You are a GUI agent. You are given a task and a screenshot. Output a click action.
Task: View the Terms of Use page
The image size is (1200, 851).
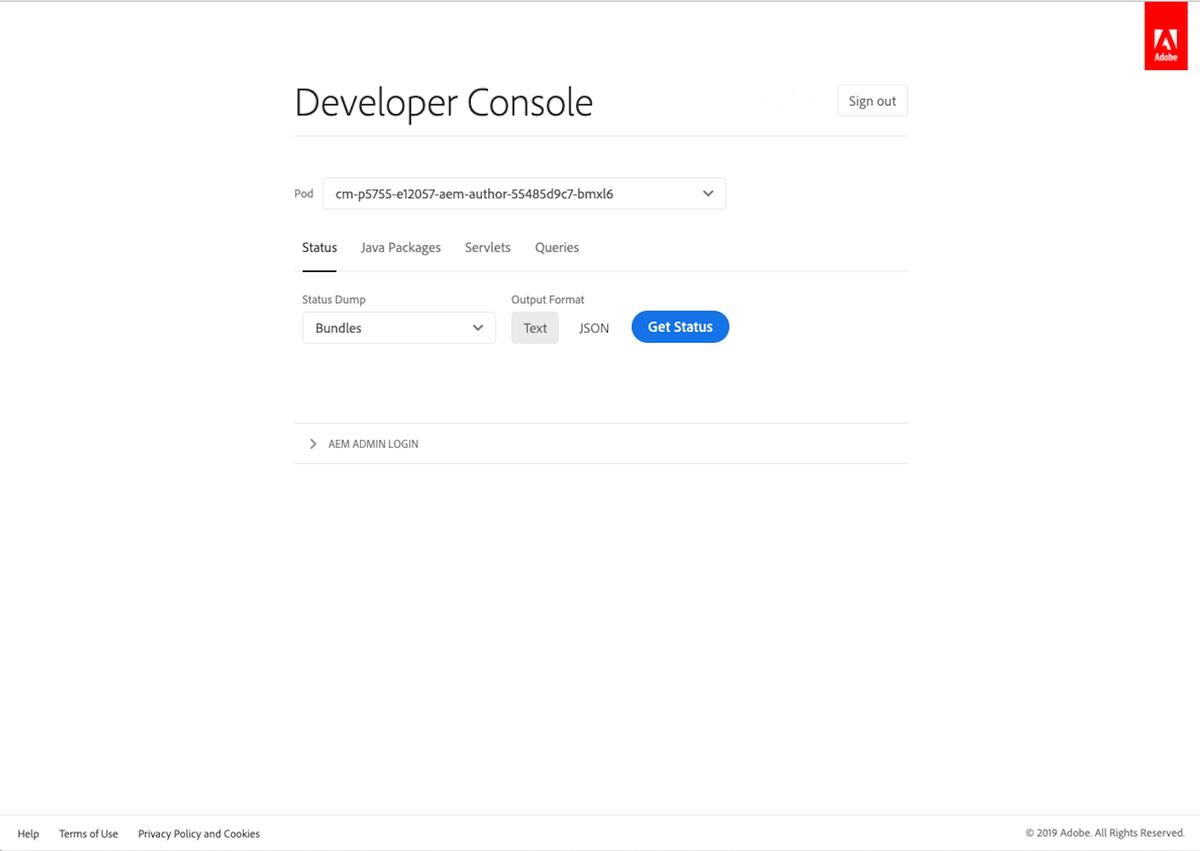(88, 833)
